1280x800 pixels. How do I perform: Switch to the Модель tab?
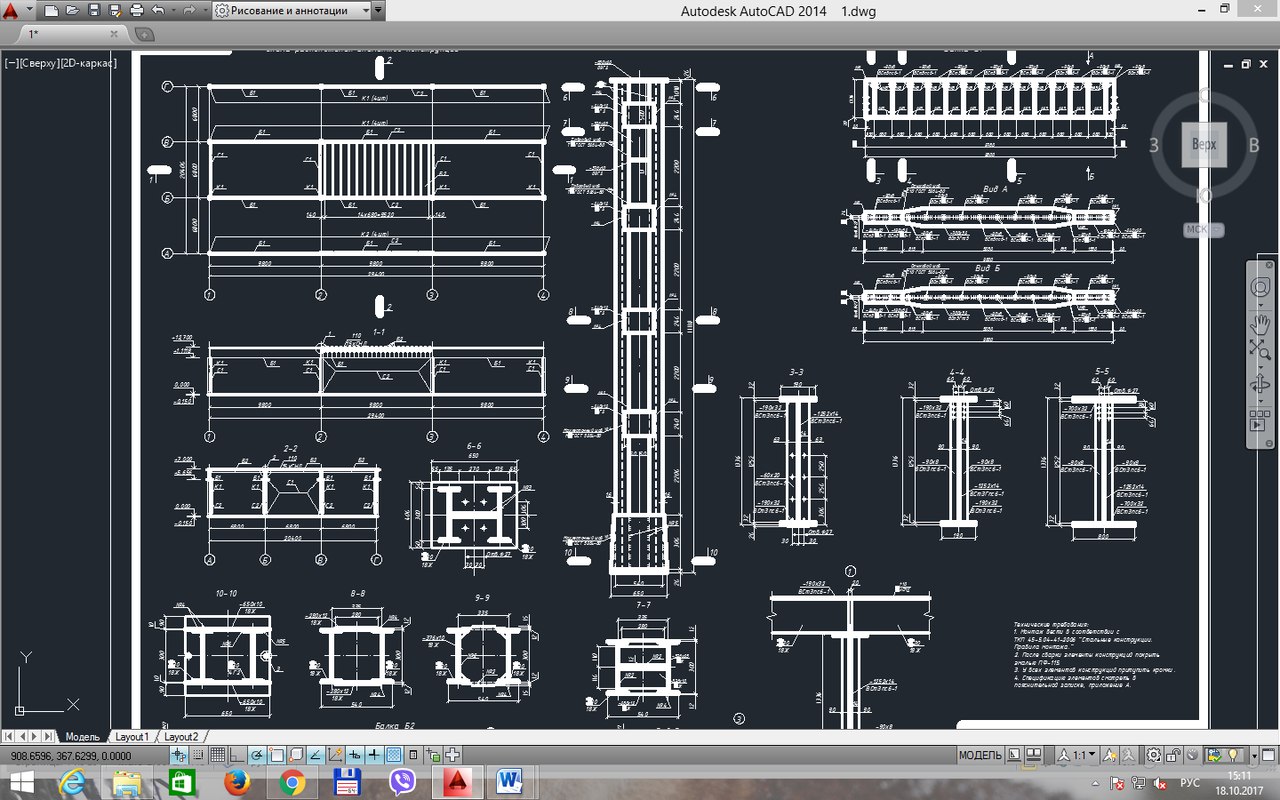83,737
